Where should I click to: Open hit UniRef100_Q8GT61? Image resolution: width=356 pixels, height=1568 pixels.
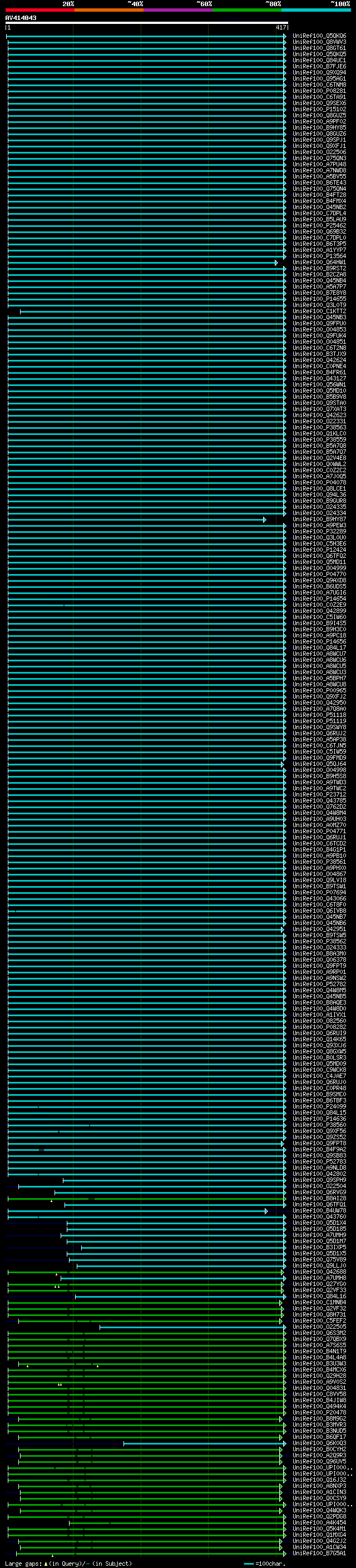coord(319,48)
